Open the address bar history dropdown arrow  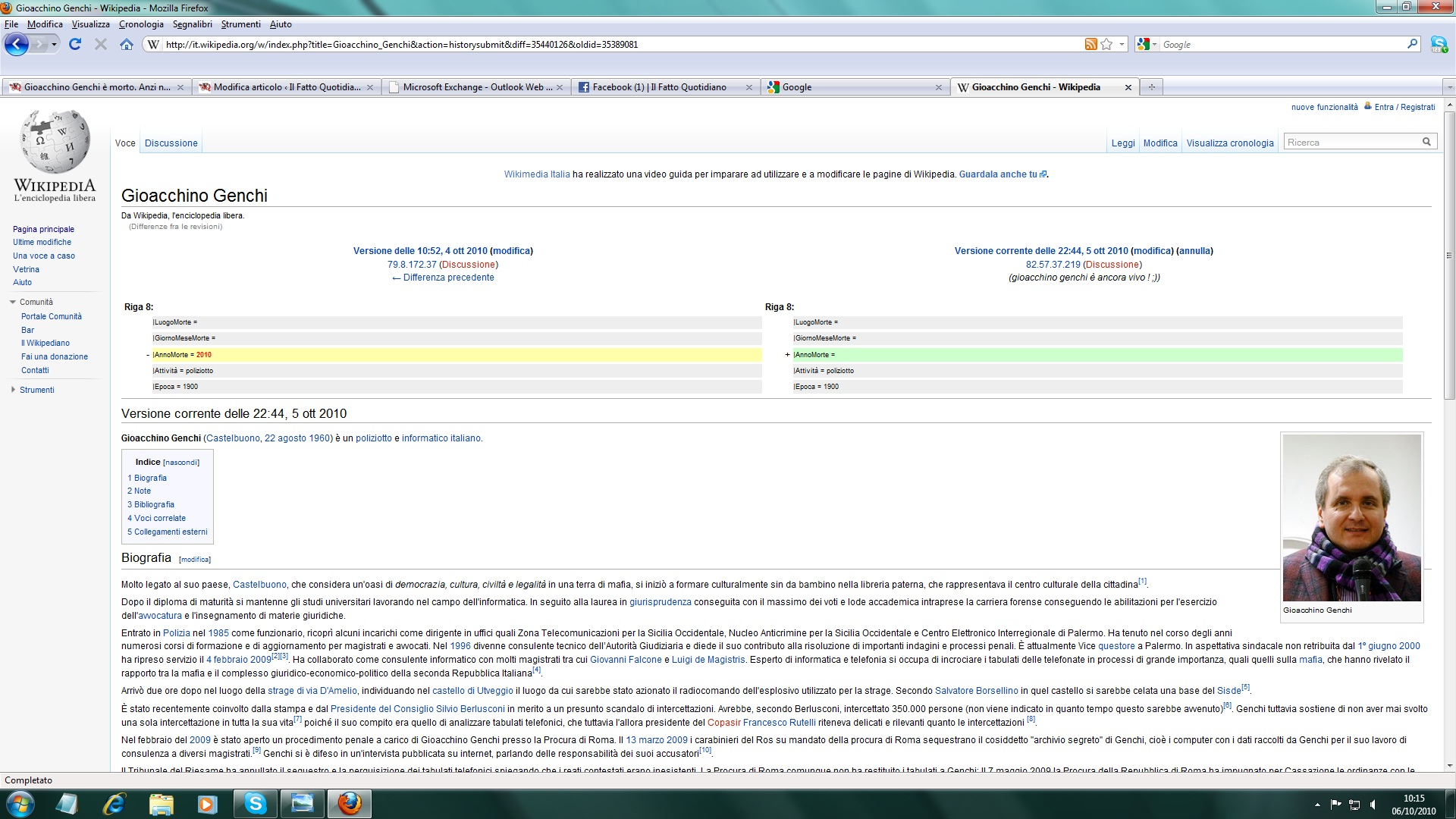1122,45
